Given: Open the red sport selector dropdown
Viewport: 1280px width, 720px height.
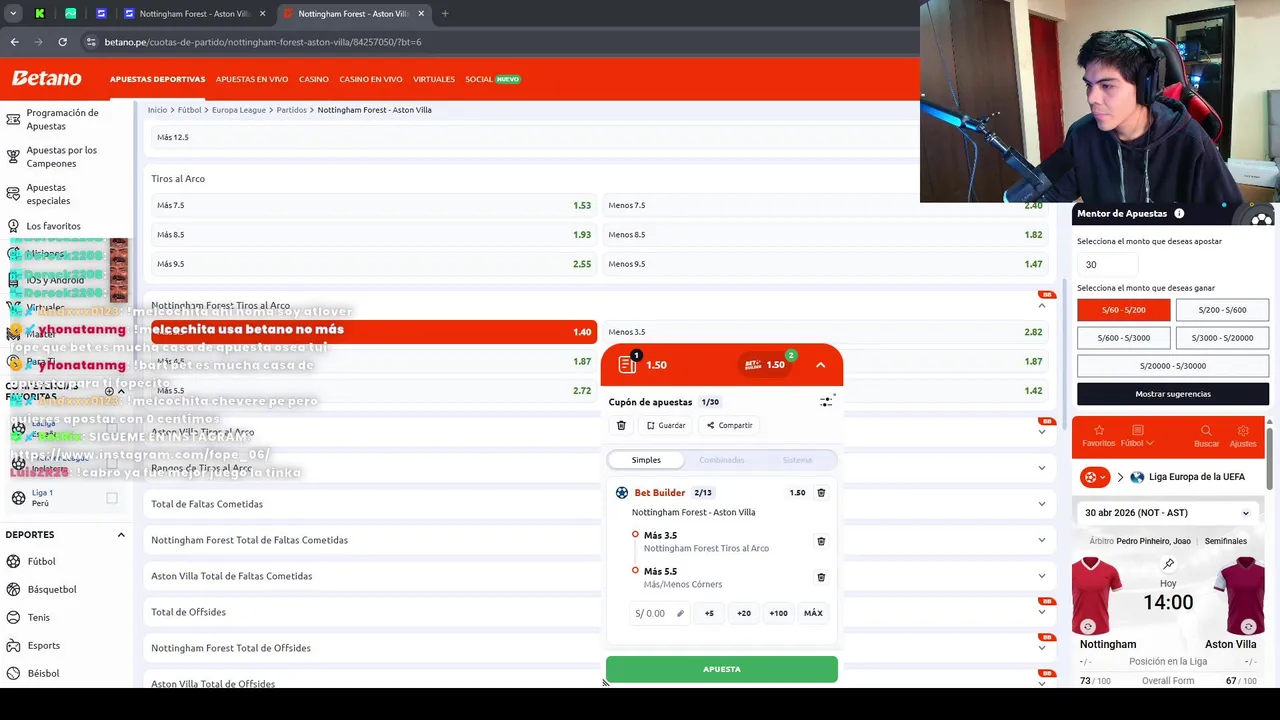Looking at the screenshot, I should pos(1095,477).
